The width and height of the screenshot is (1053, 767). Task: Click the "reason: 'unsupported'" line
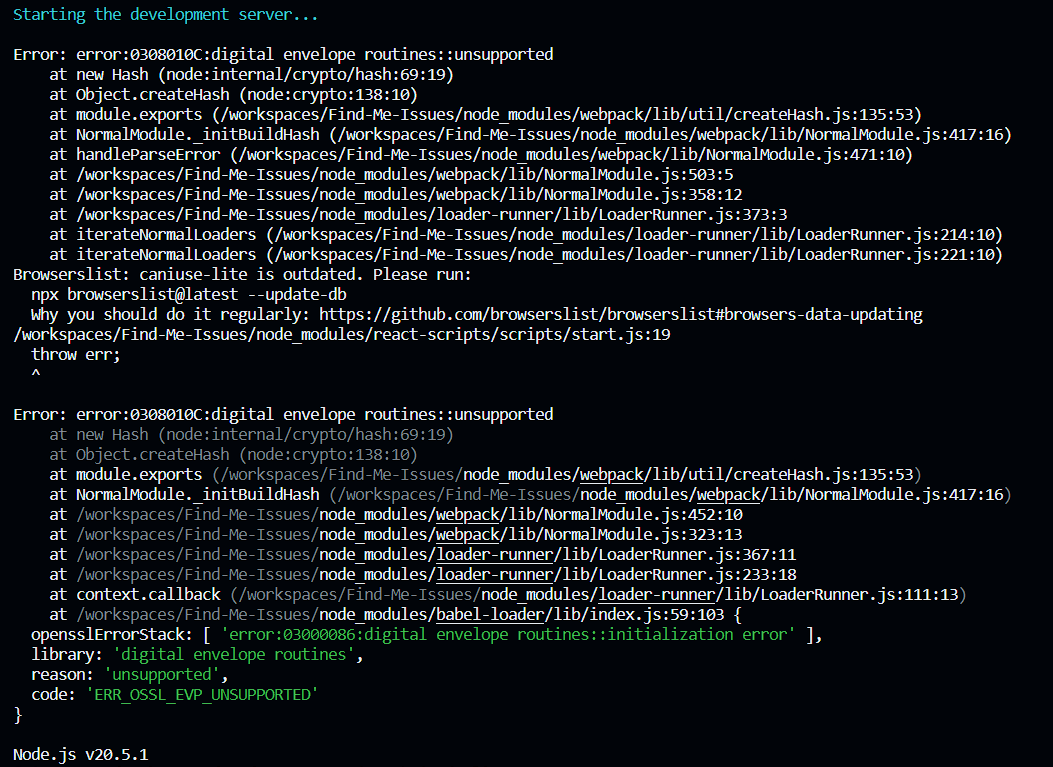(x=130, y=675)
